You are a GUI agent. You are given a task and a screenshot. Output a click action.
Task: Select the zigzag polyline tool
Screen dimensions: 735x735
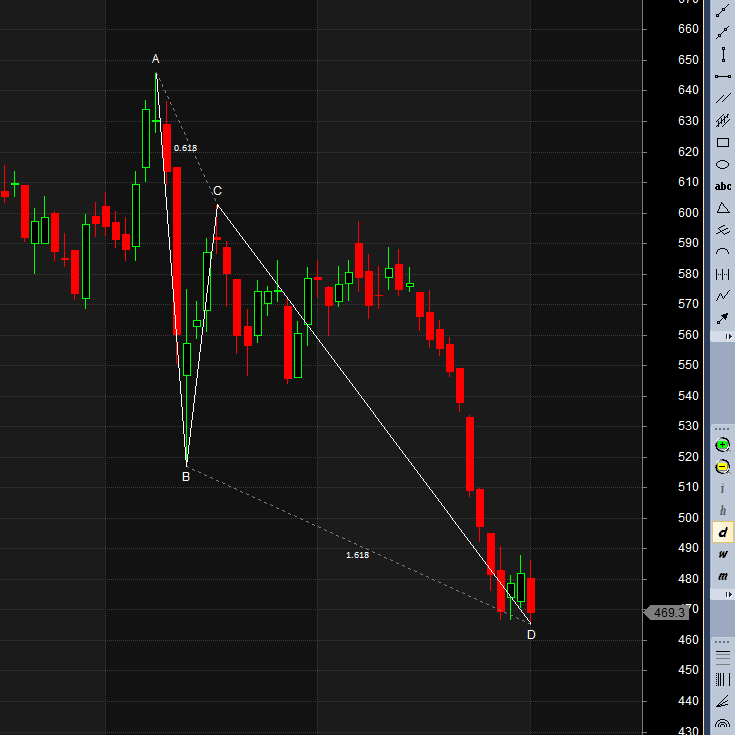722,296
